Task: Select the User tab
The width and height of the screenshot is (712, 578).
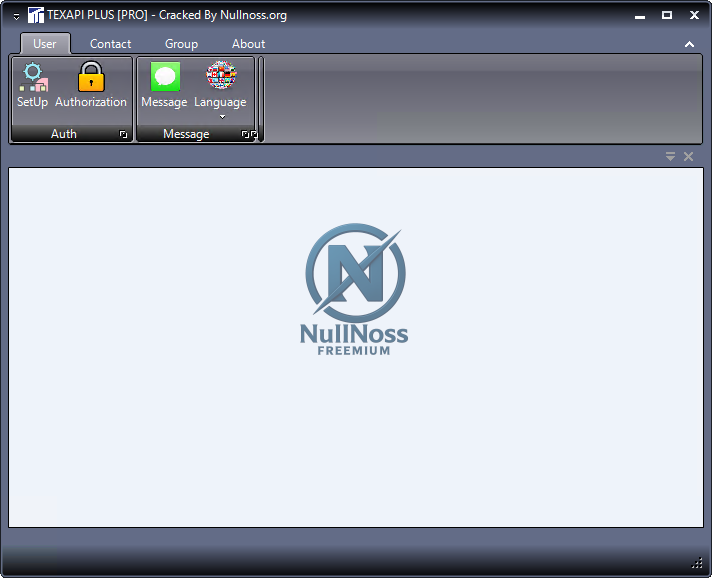Action: click(x=45, y=44)
